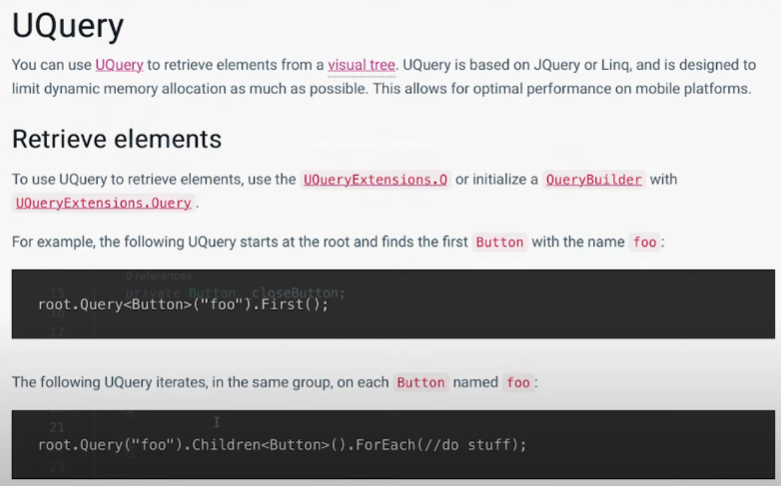
Task: Click the root.Query<Button>("foo").First(); code line
Action: coord(183,304)
